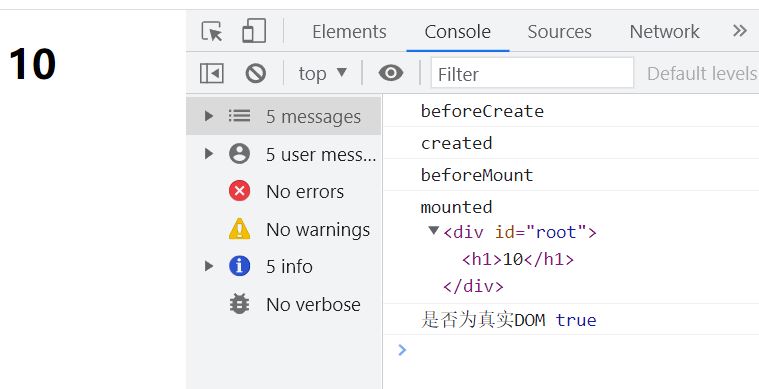Expand the 5 messages group arrow
This screenshot has height=389, width=759.
pos(209,116)
